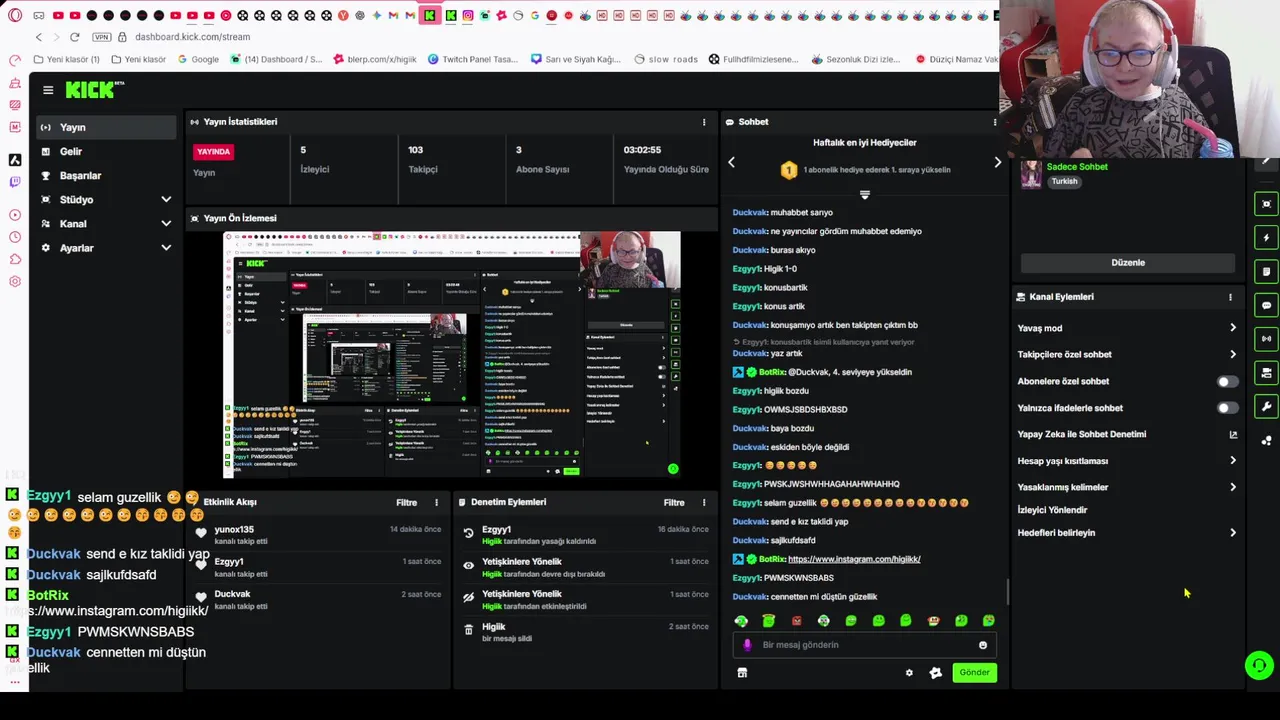Open BotRix instagram link in chat
The height and width of the screenshot is (720, 1280).
(x=854, y=559)
